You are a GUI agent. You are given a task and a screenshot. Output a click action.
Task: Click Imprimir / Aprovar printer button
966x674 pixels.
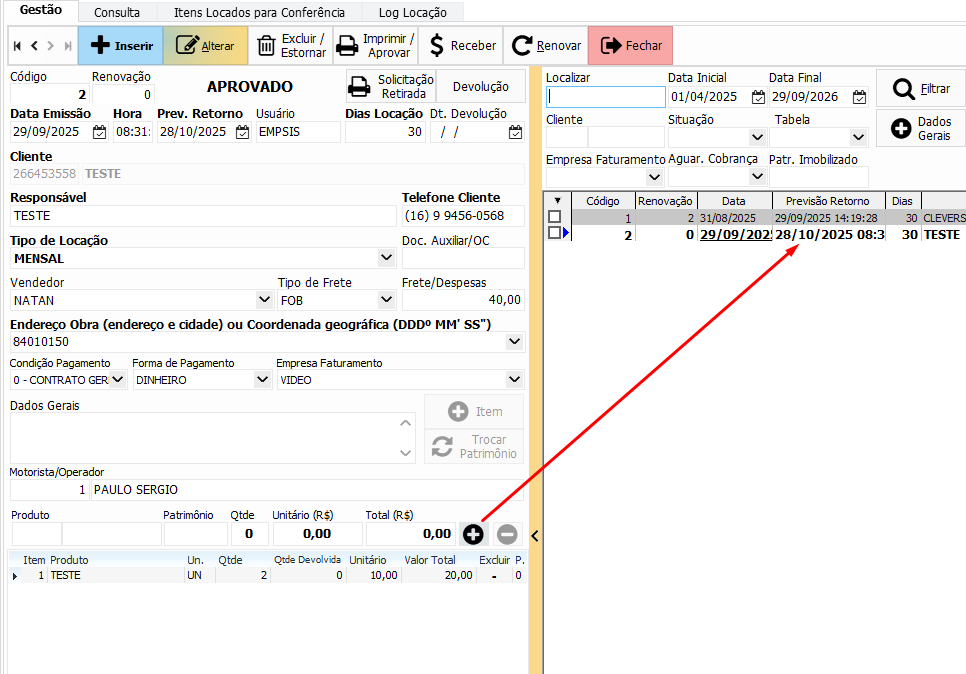tap(375, 46)
